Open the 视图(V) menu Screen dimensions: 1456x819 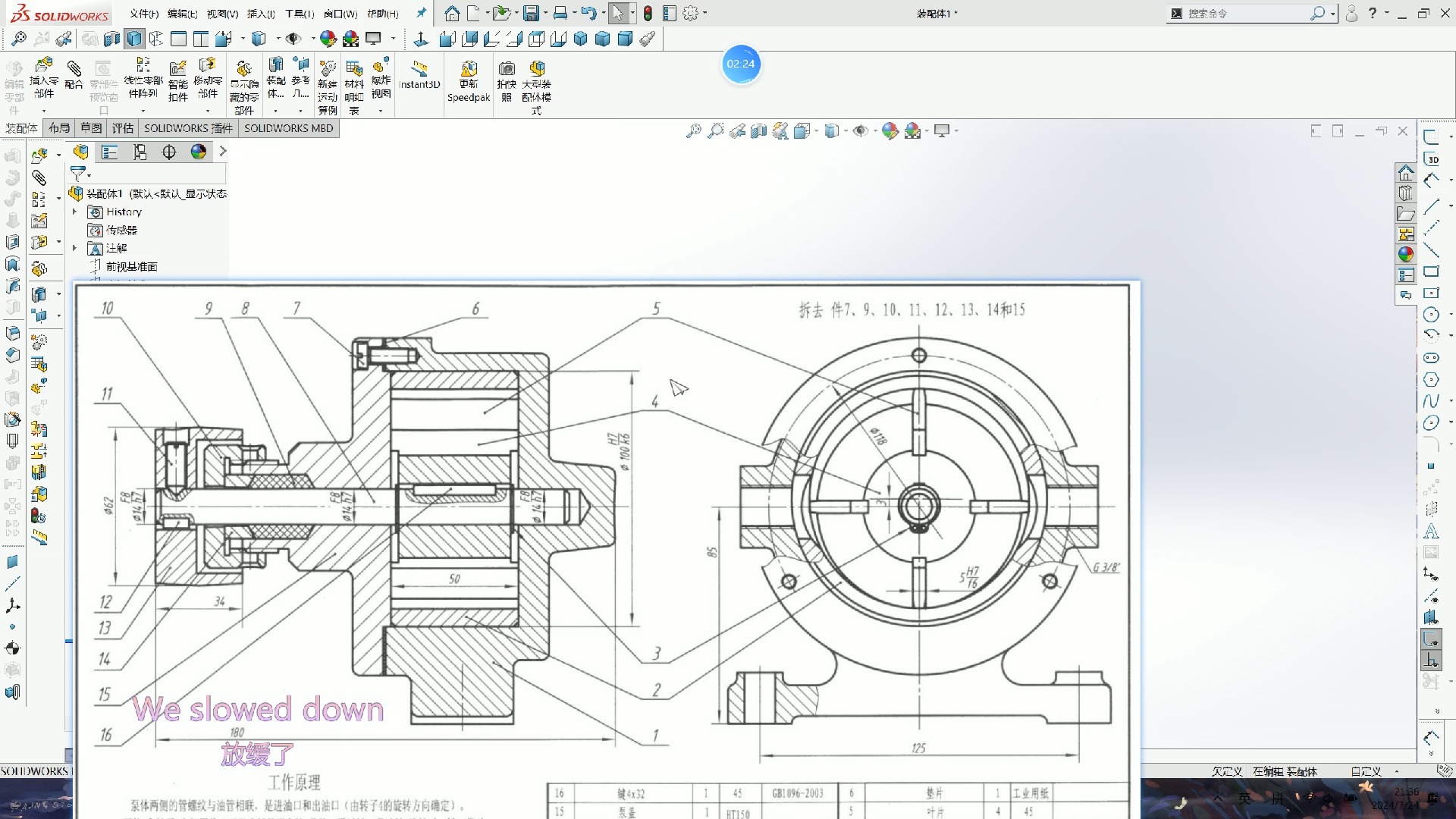pos(222,14)
